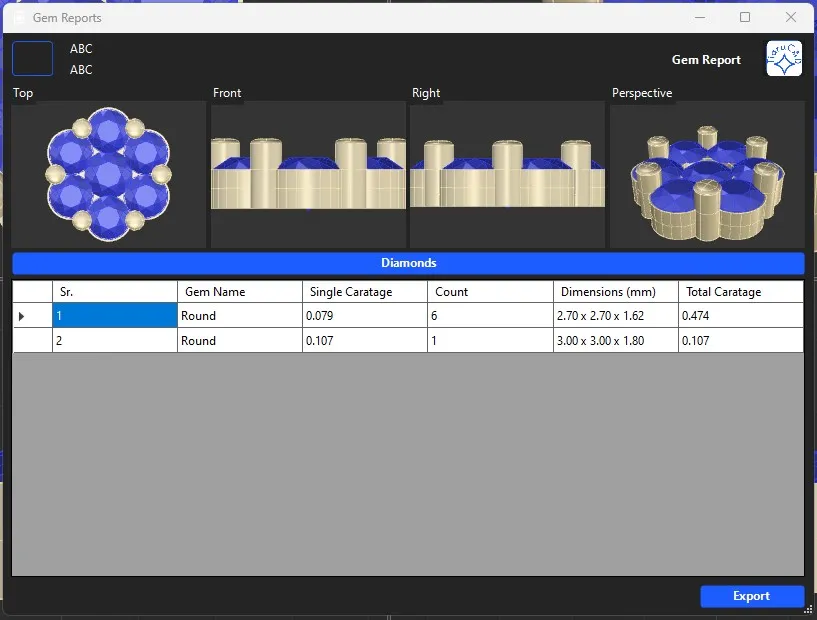
Task: Export the gem report
Action: pyautogui.click(x=752, y=596)
